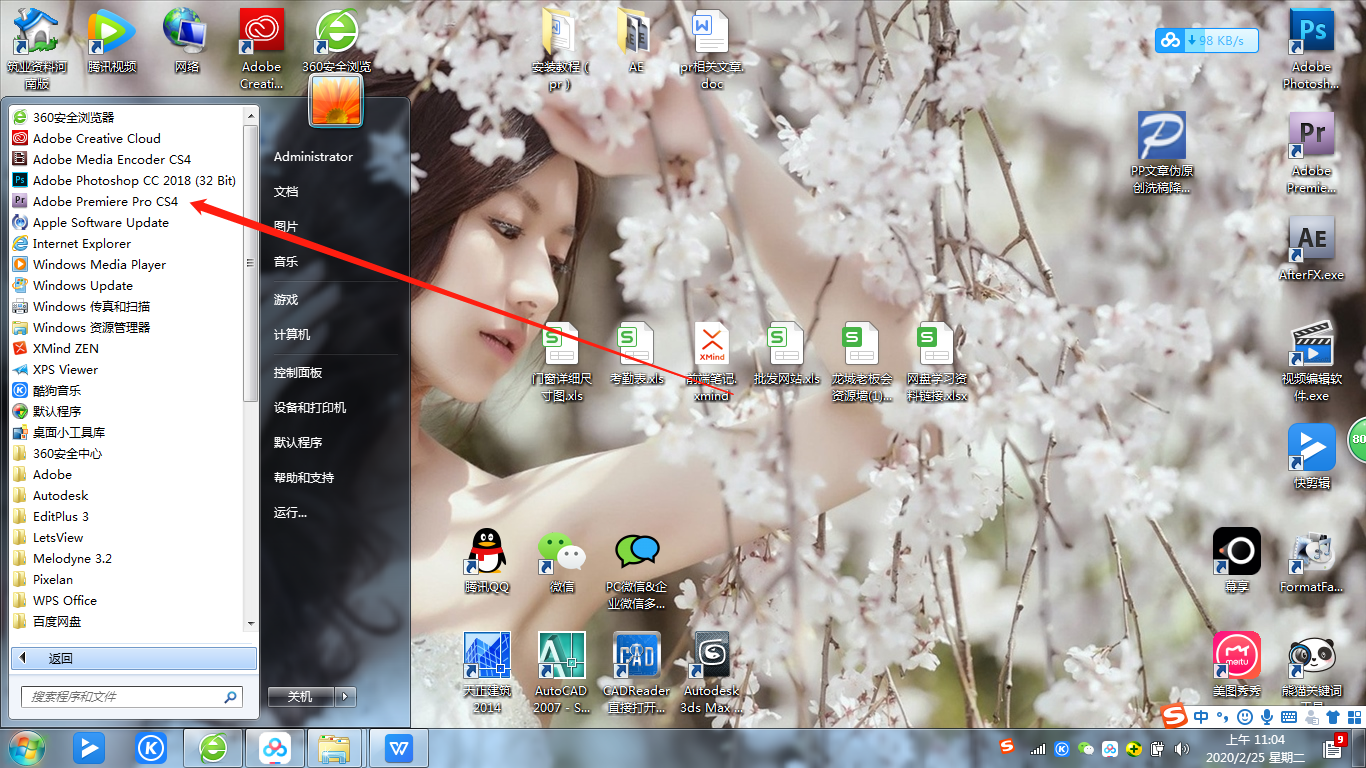Toggle Sogou Chinese/English input mode 中
Image resolution: width=1366 pixels, height=768 pixels.
click(1200, 717)
